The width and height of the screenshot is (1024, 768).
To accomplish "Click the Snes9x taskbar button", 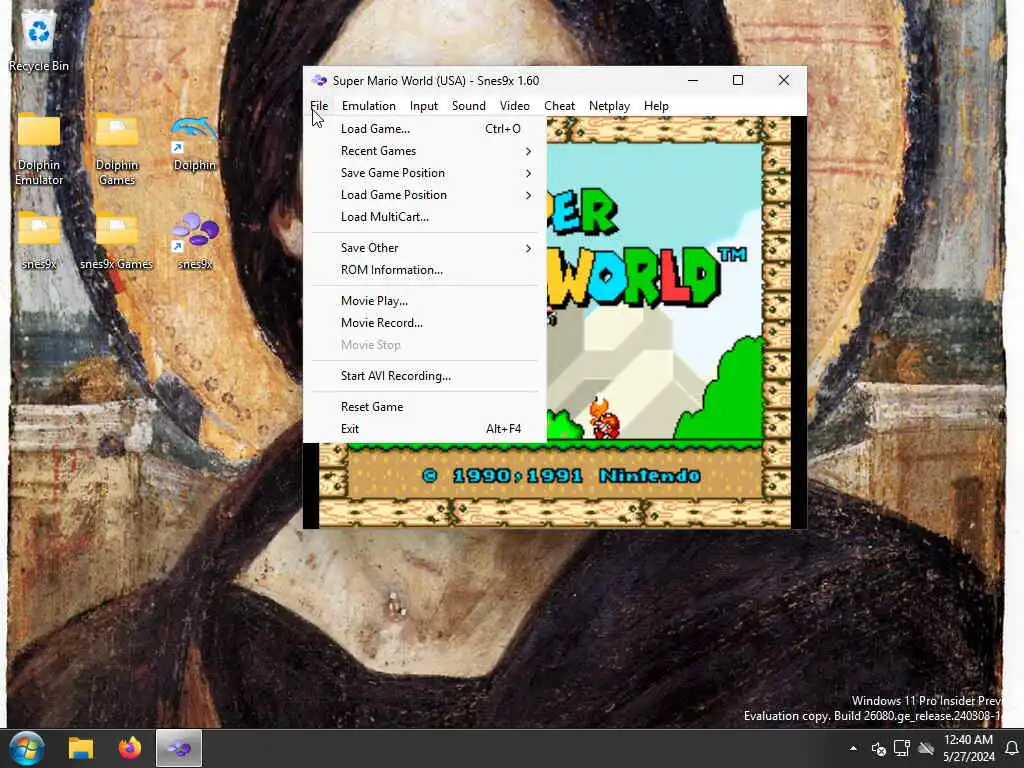I will [x=179, y=748].
